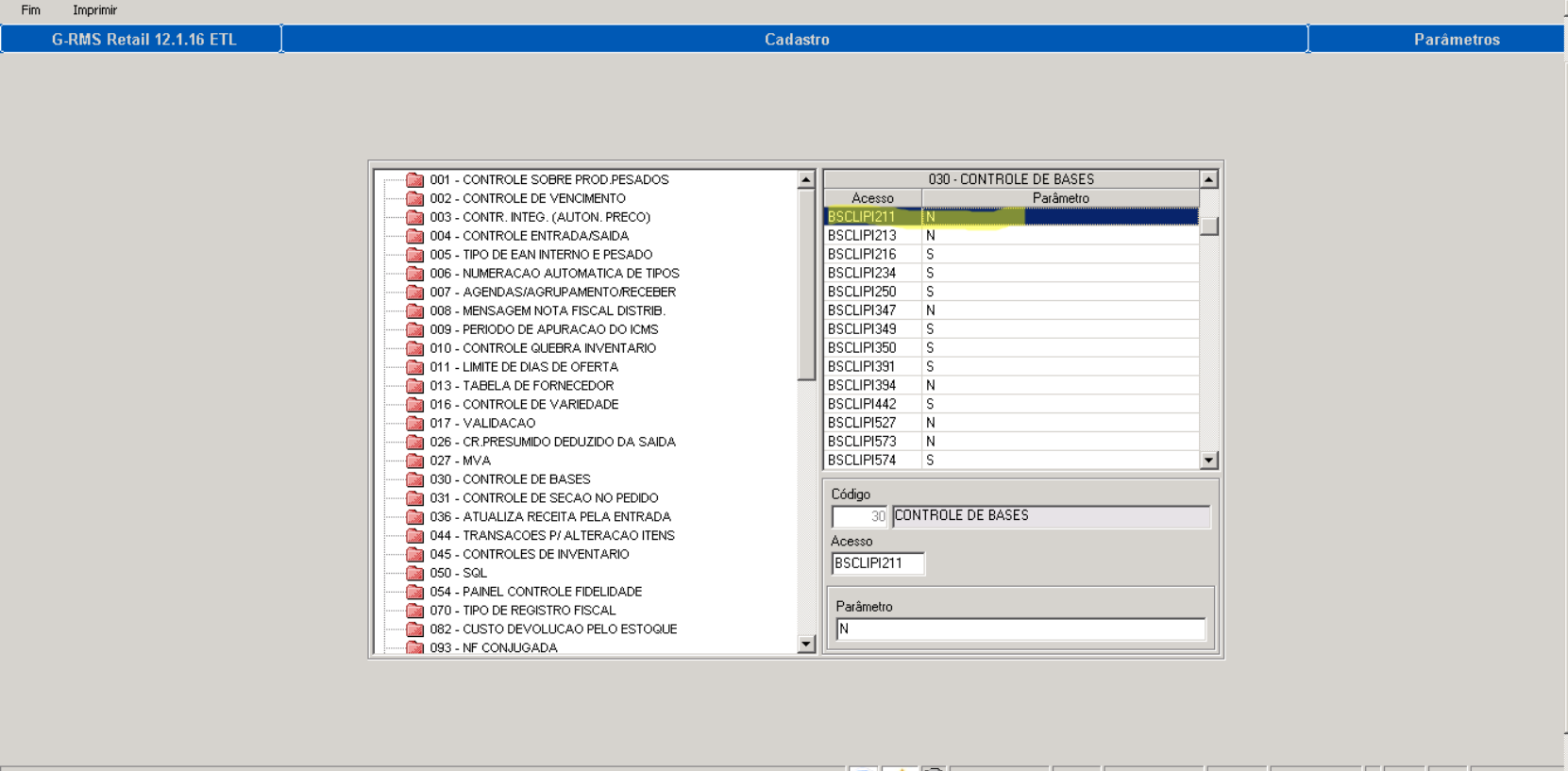The width and height of the screenshot is (1568, 771).
Task: Click folder icon for 011 - LIMITE DE DIAS
Action: click(414, 367)
